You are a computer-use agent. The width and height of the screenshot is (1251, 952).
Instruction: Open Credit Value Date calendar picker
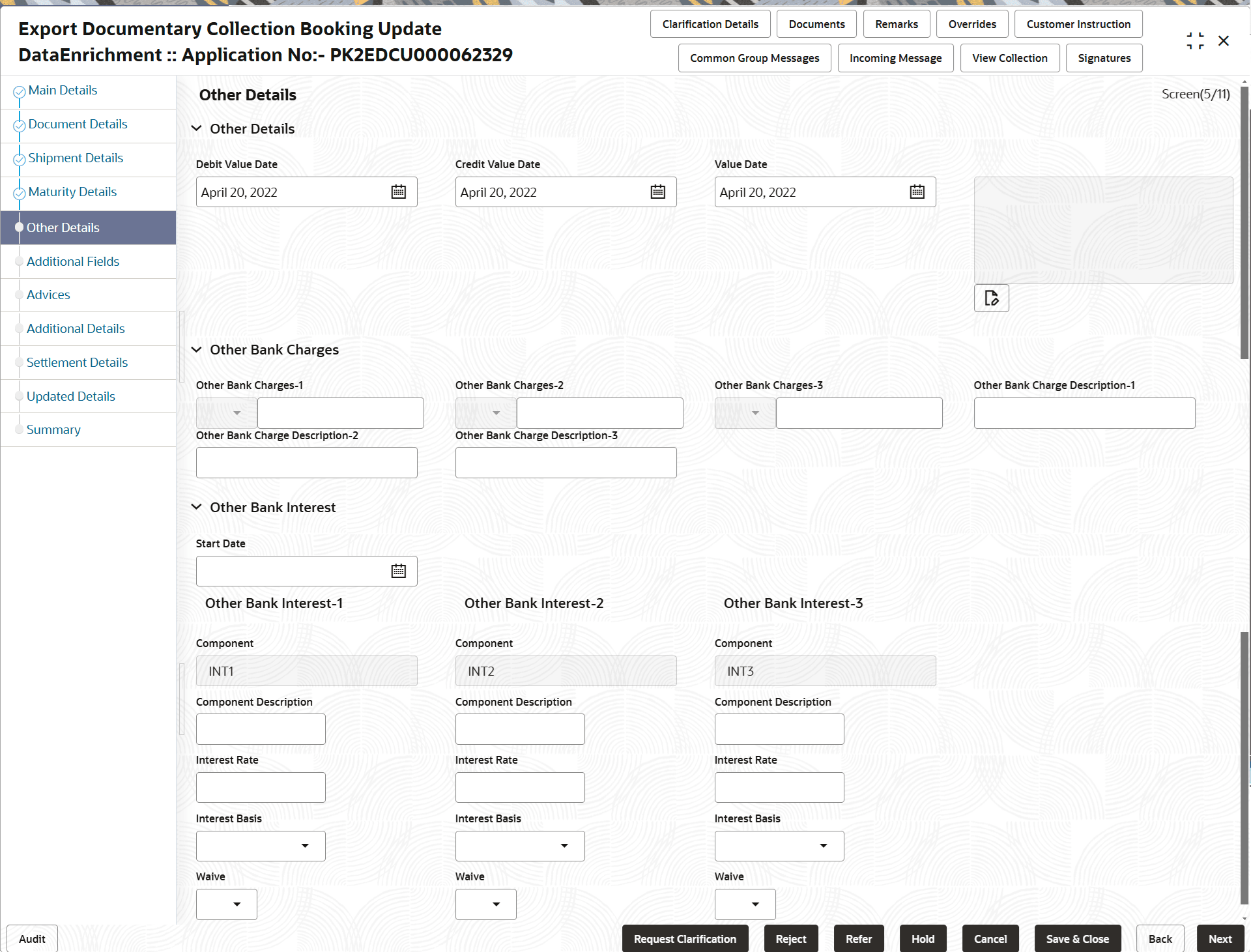[x=657, y=192]
